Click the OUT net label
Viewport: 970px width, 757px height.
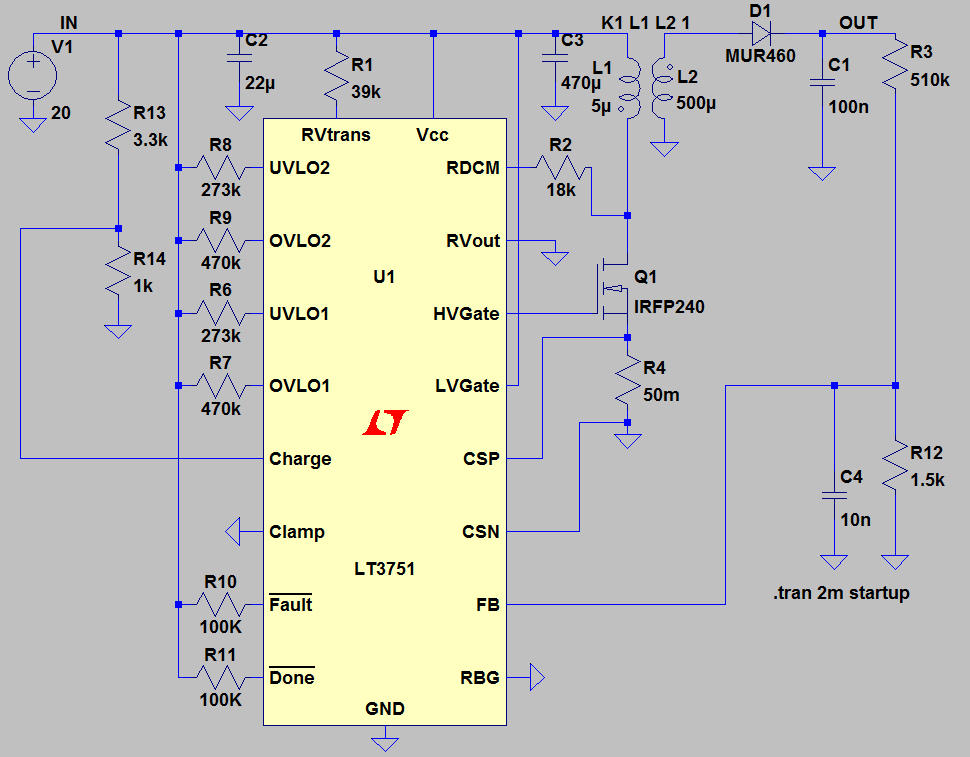click(858, 23)
